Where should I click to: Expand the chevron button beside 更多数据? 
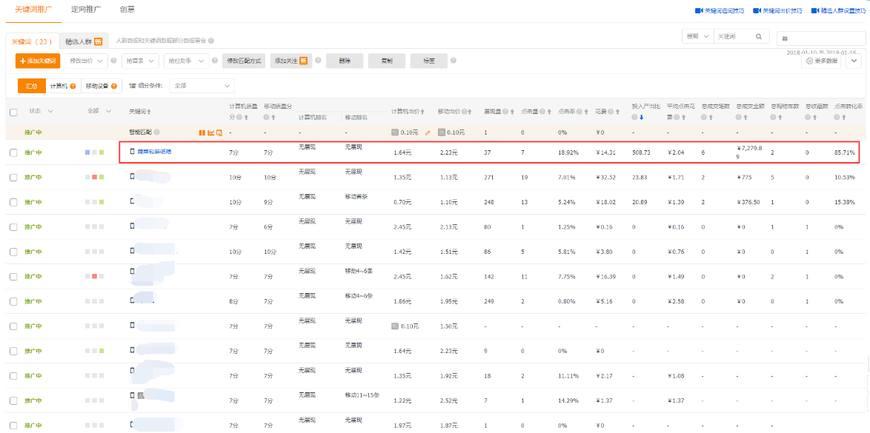pos(854,61)
